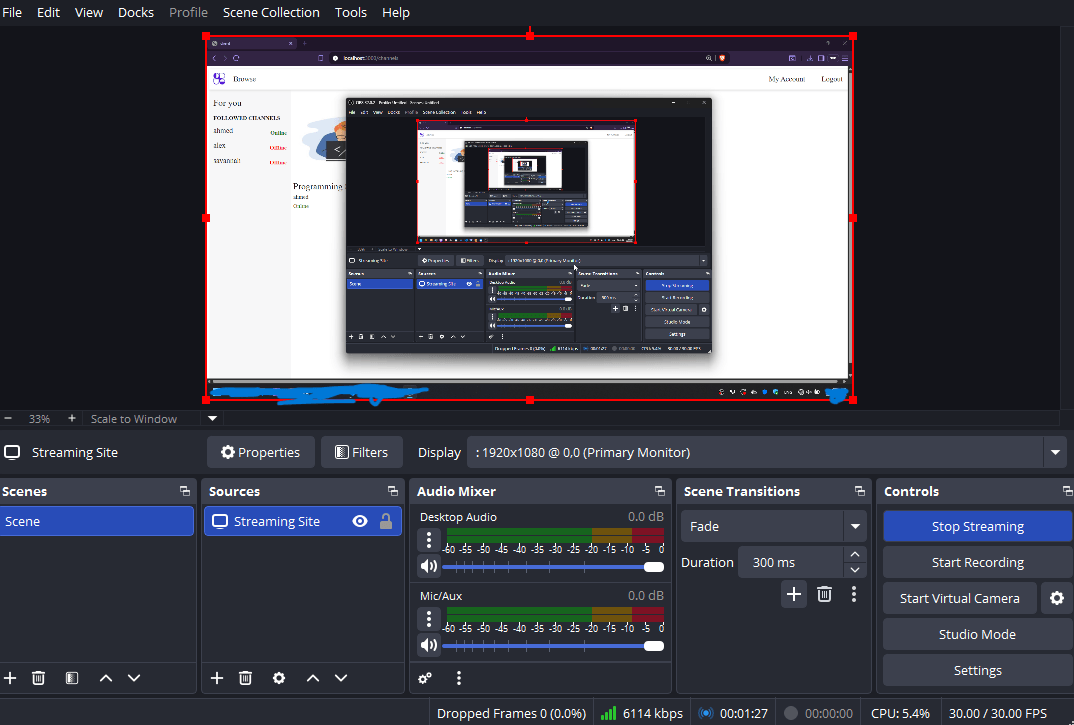Screen dimensions: 1074x725
Task: Open transition properties three dots
Action: click(x=853, y=593)
